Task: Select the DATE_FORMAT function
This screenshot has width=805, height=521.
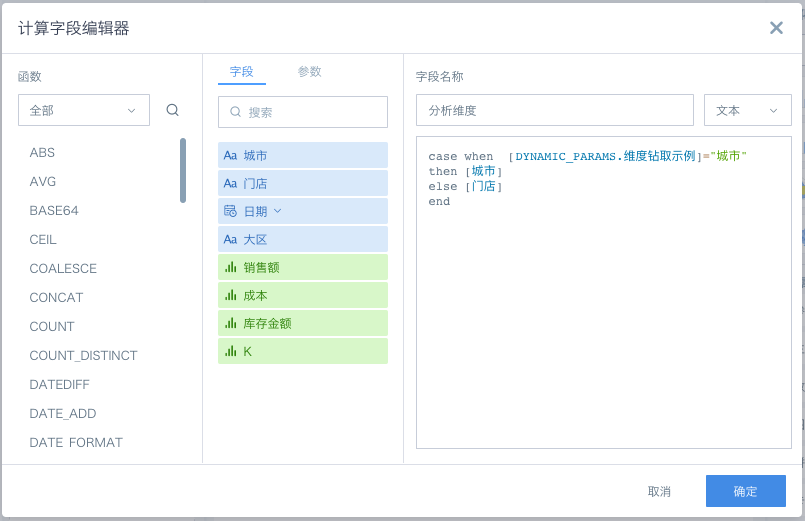Action: point(76,442)
